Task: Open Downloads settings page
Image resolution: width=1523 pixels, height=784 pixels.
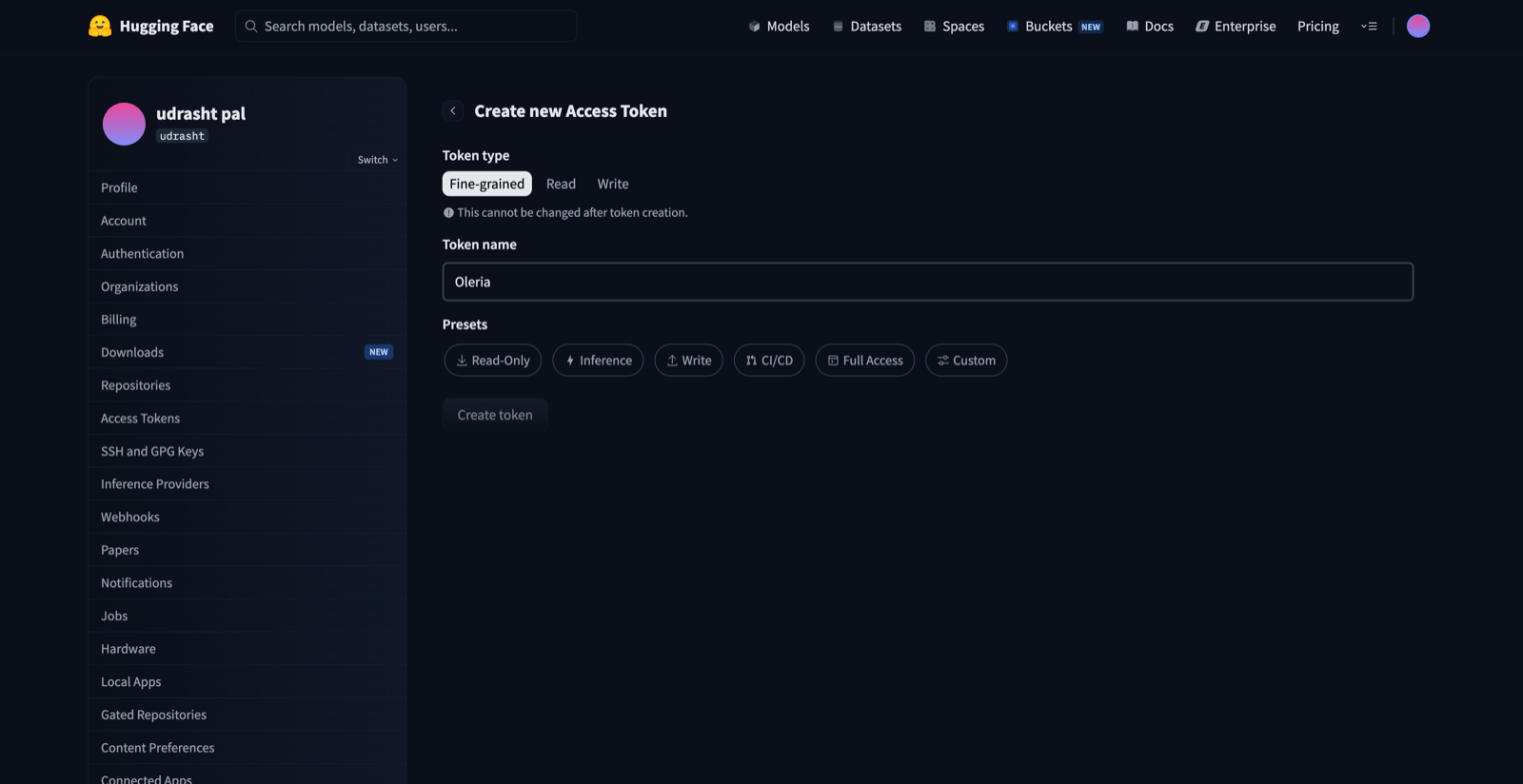Action: coord(247,352)
